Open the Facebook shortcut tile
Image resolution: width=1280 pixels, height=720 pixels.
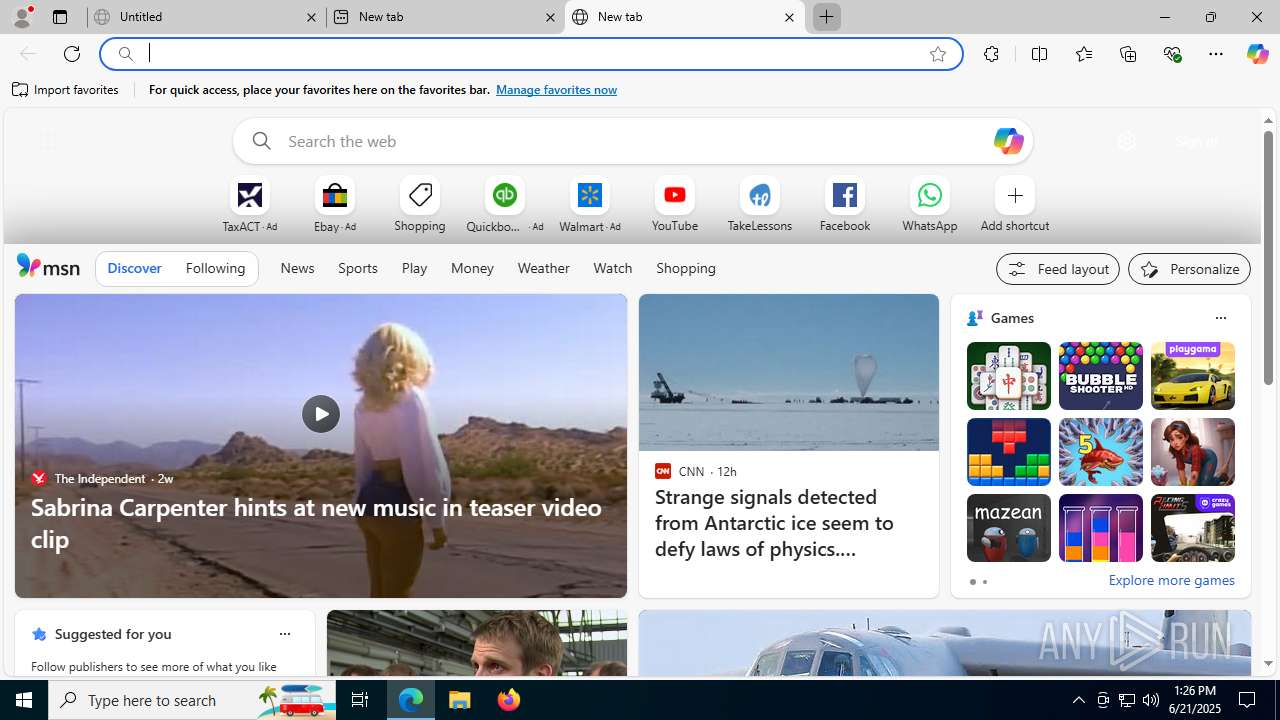tap(845, 205)
